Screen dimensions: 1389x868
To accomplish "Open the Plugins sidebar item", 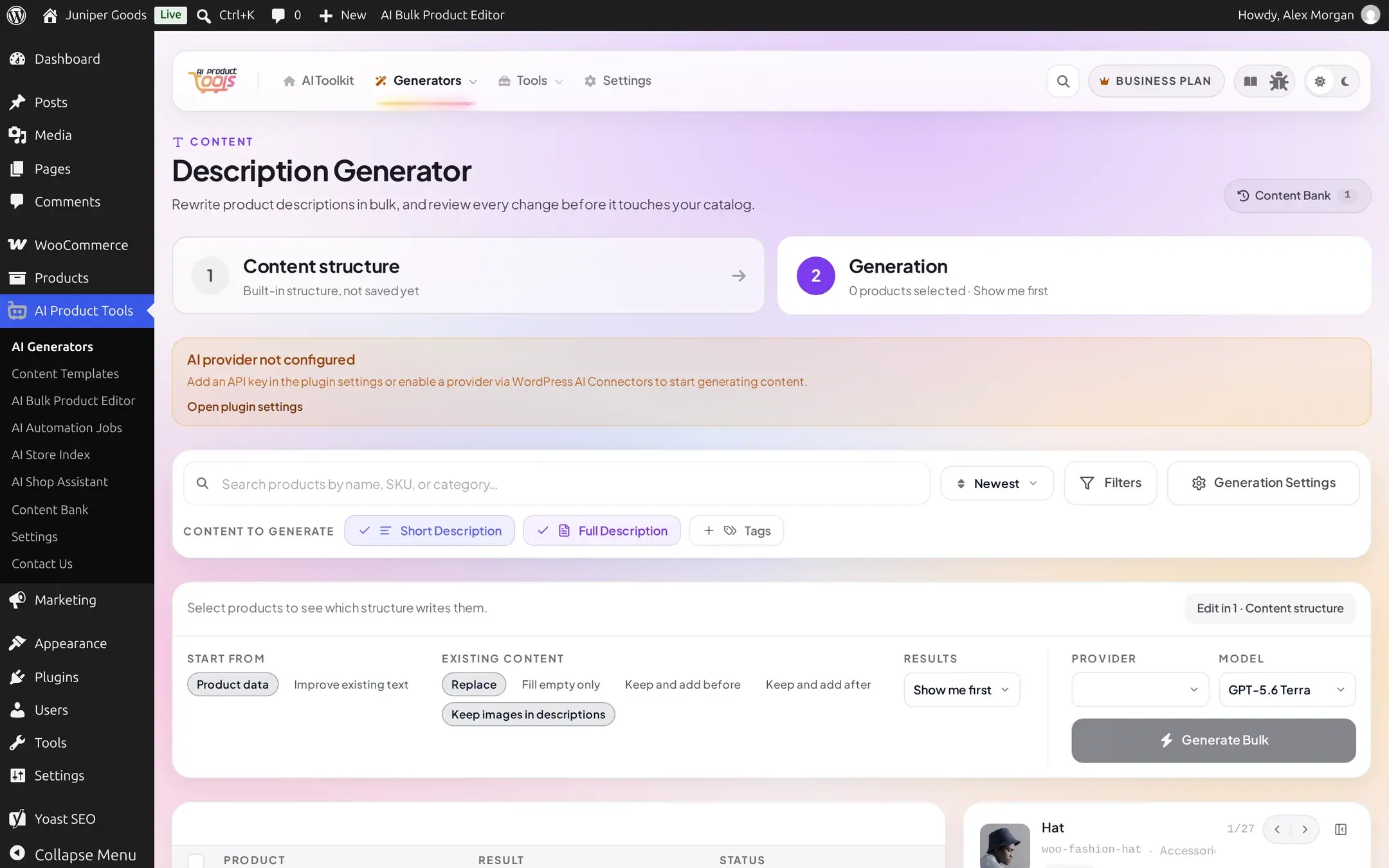I will tap(77, 677).
